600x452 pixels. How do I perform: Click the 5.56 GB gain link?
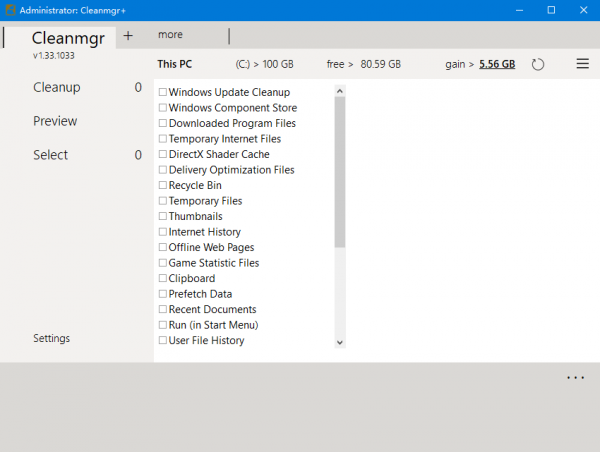click(497, 64)
